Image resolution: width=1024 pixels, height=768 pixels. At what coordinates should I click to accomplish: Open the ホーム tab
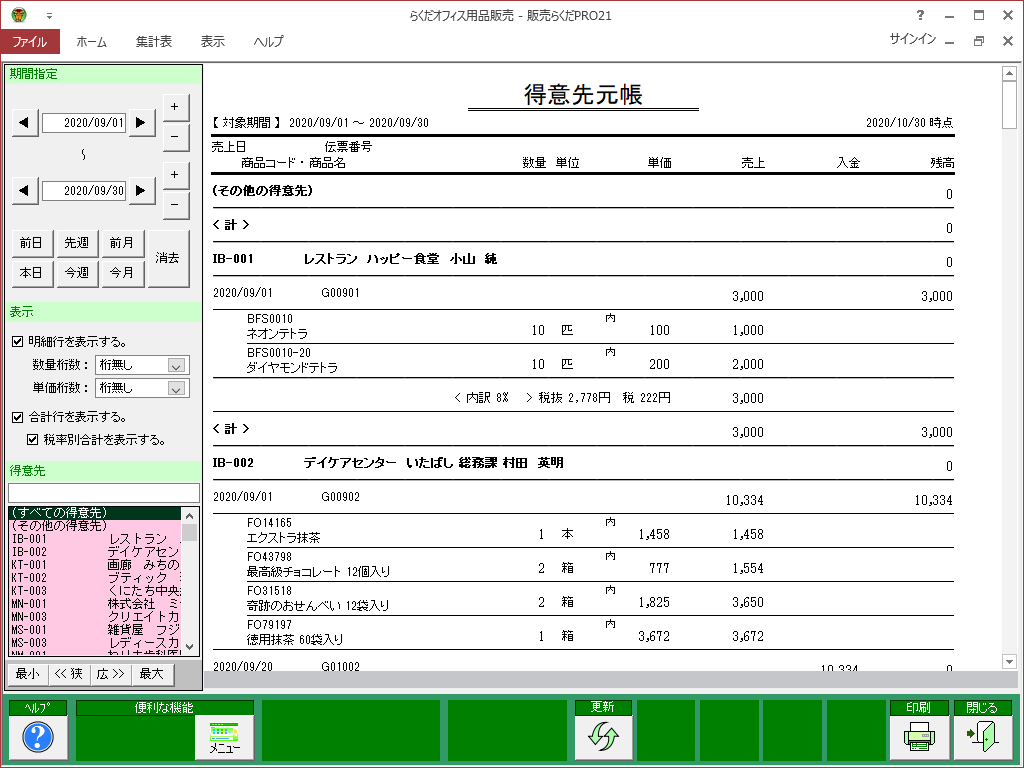coord(91,41)
